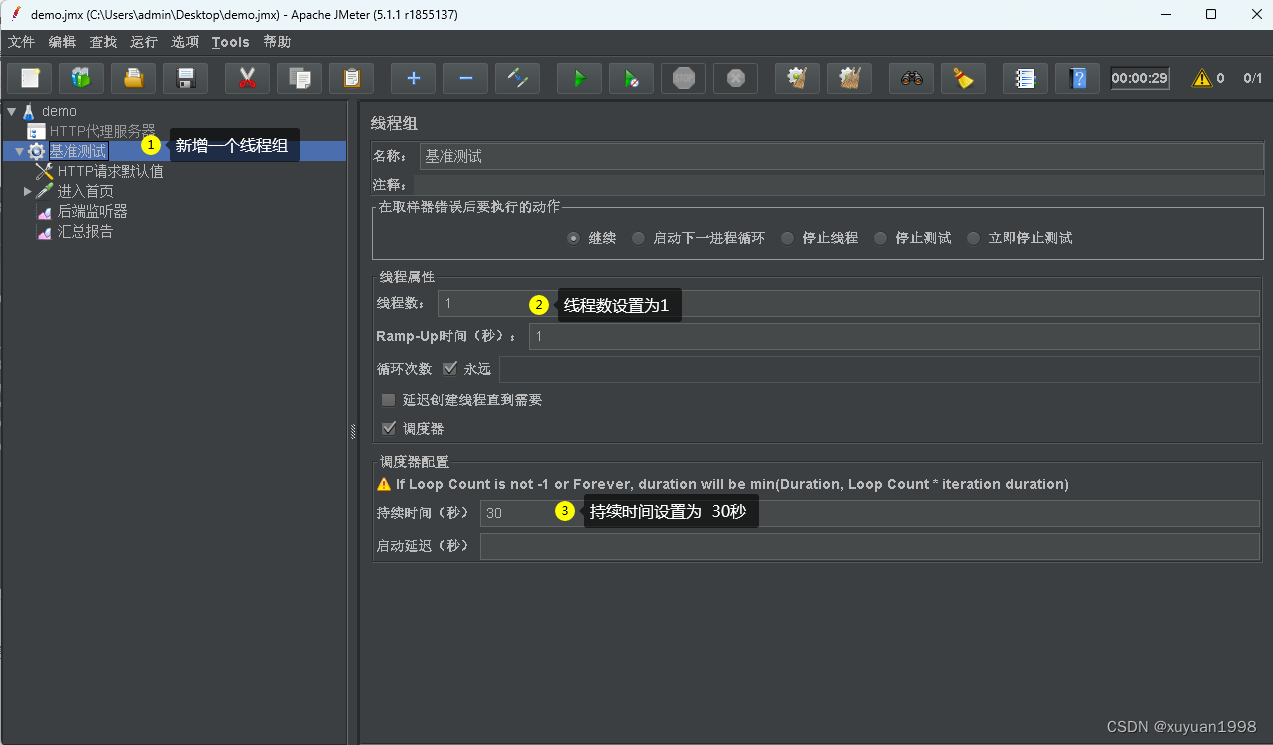Collapse the demo test plan node

click(x=11, y=111)
